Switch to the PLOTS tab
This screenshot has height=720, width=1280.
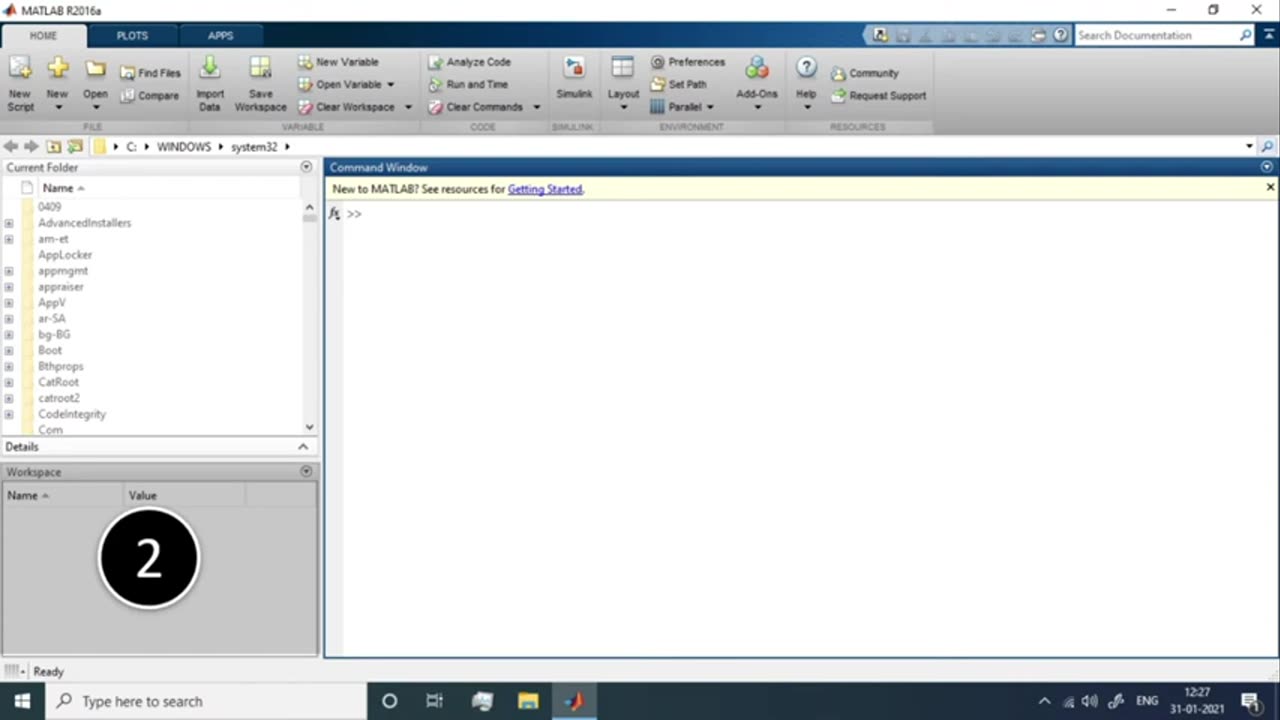pos(132,35)
